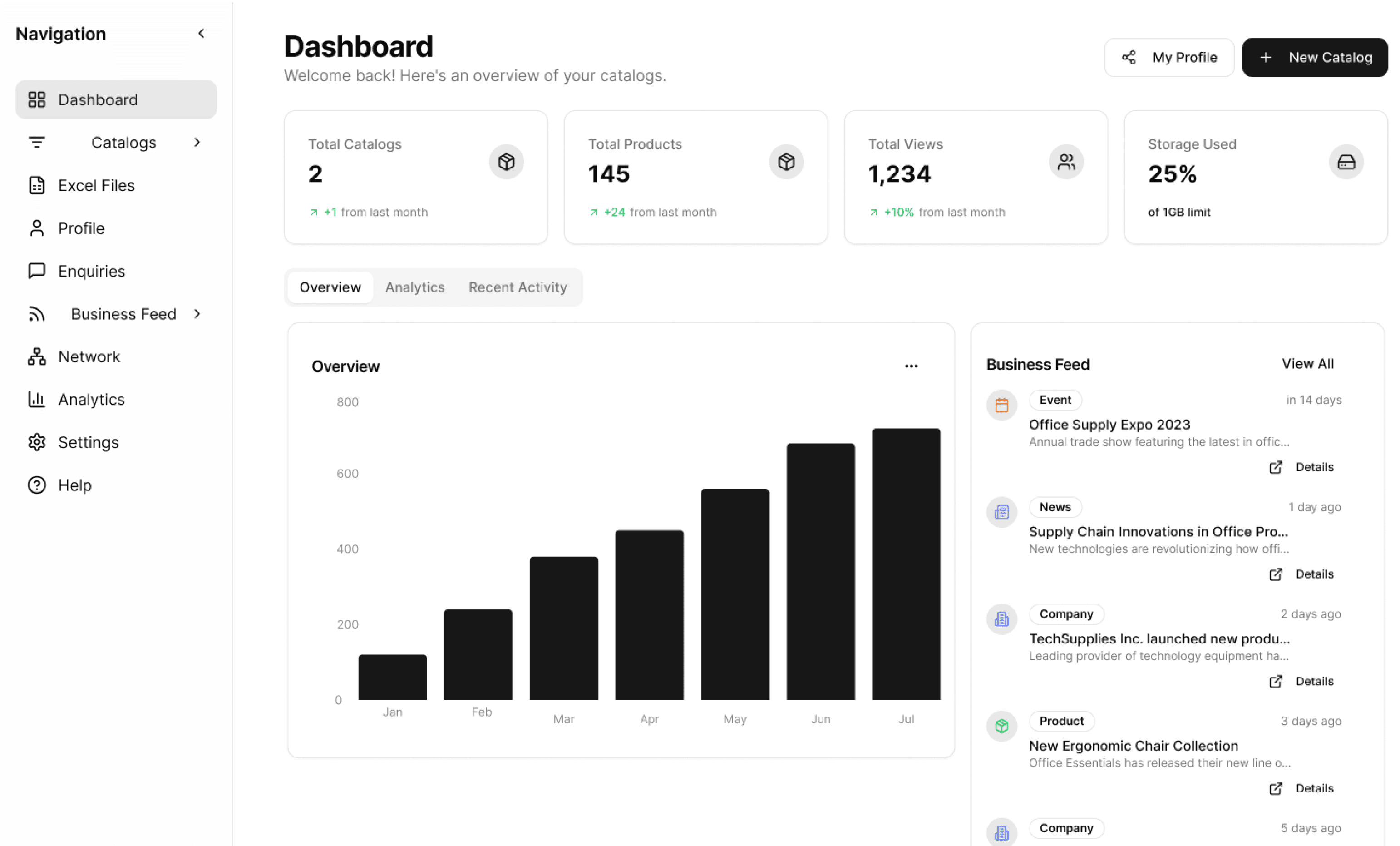
Task: Select the Overview tab
Action: click(x=330, y=287)
